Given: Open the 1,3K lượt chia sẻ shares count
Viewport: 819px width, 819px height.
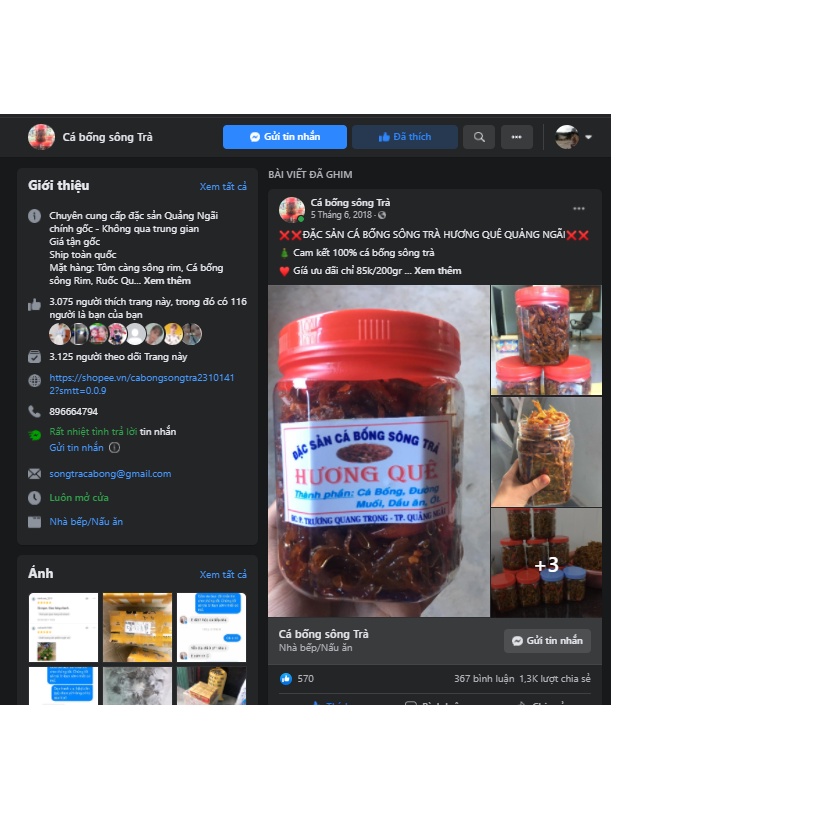Looking at the screenshot, I should tap(555, 678).
